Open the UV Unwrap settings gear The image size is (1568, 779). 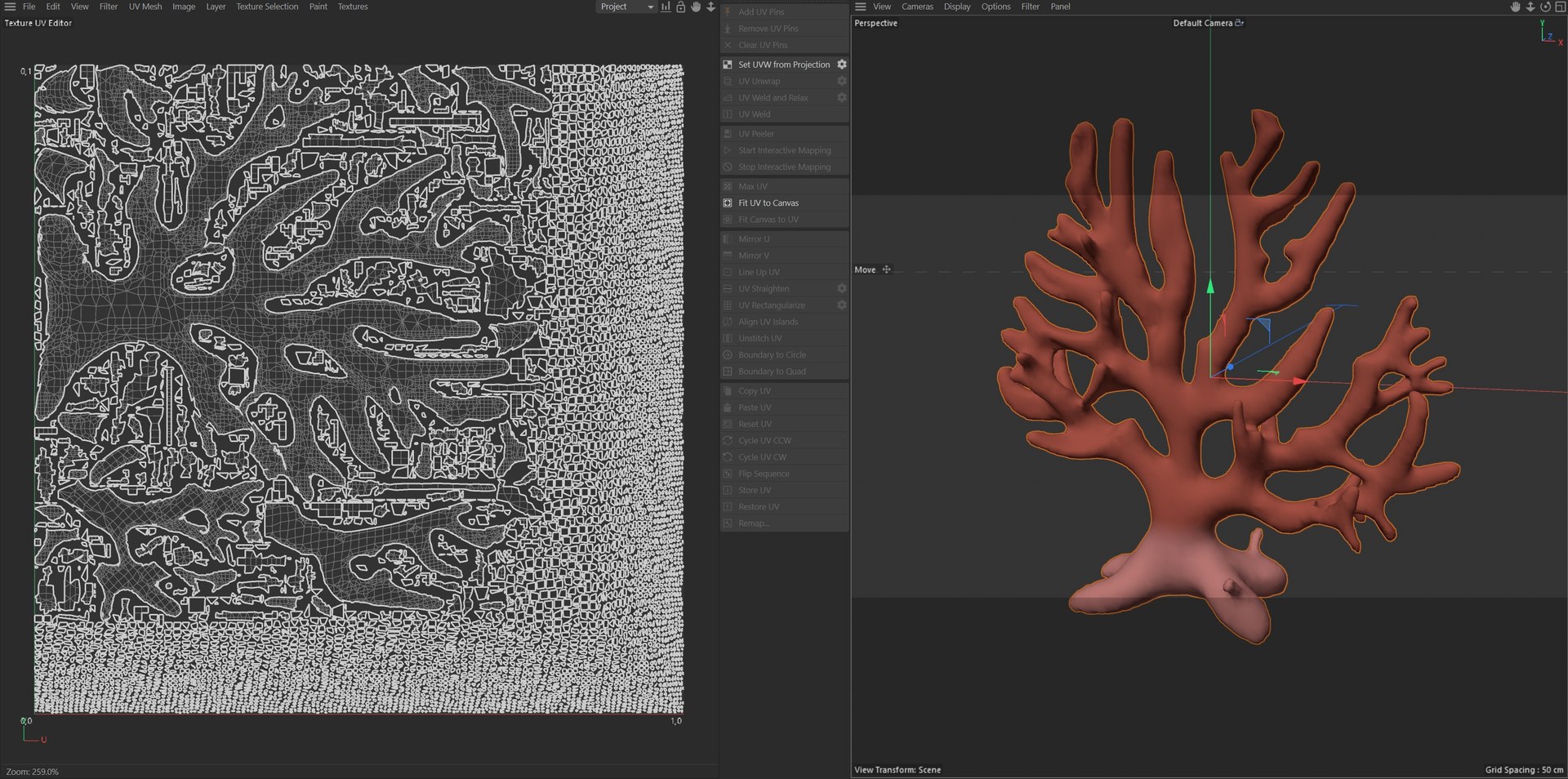841,81
